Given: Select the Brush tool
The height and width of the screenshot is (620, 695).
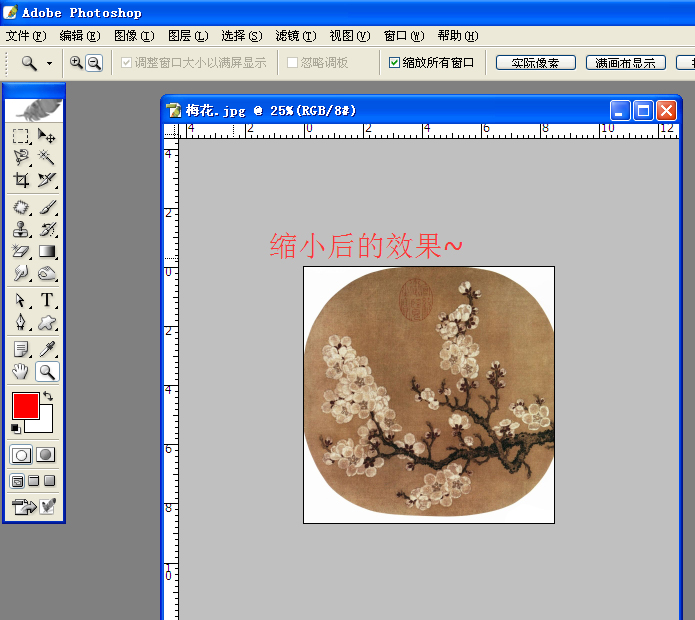Looking at the screenshot, I should pyautogui.click(x=47, y=207).
